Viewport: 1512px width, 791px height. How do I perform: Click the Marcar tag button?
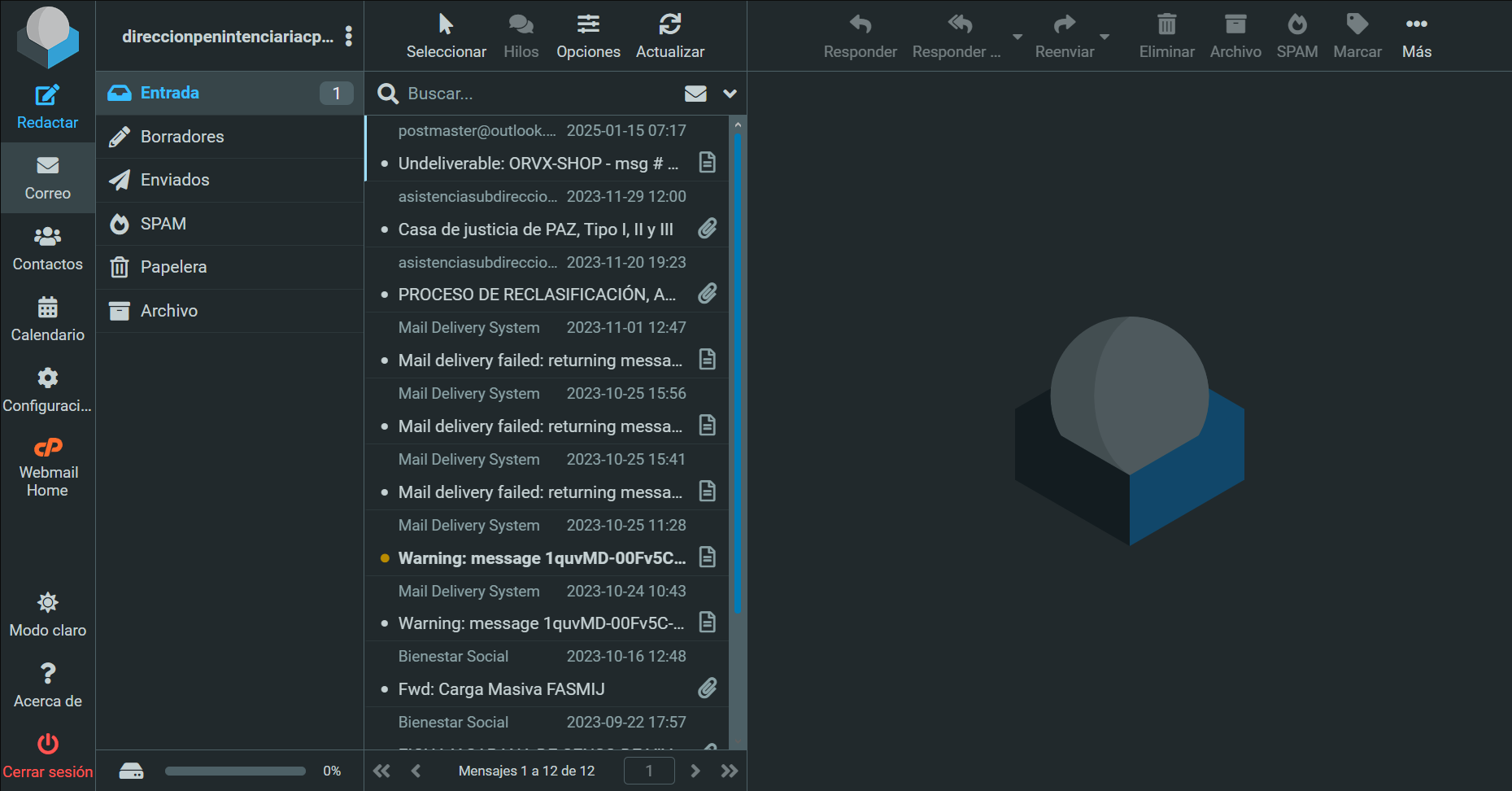(x=1357, y=37)
